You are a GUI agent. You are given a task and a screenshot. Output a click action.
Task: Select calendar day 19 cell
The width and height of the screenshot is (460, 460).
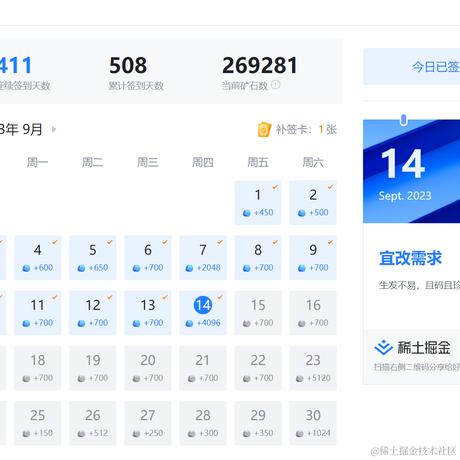[93, 368]
